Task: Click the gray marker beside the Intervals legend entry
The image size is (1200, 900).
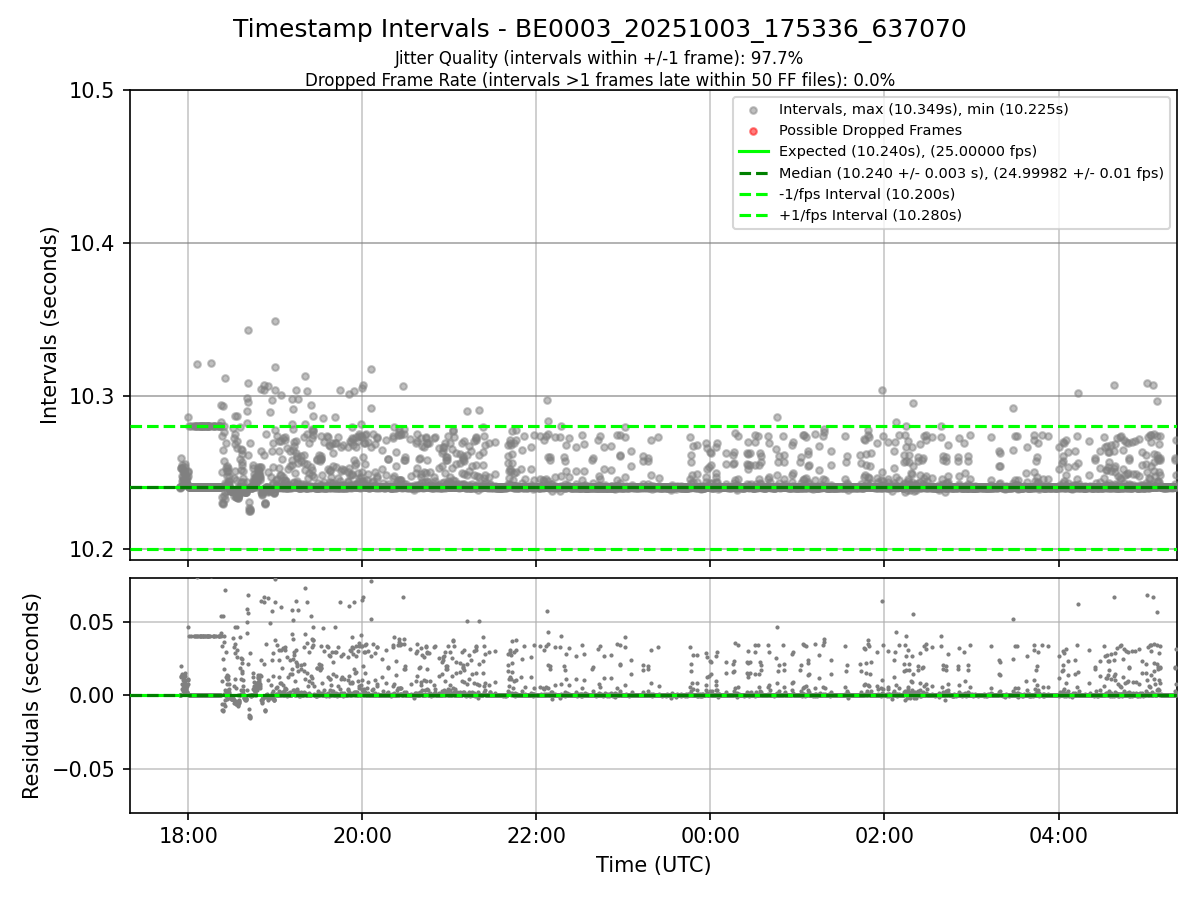Action: point(754,110)
